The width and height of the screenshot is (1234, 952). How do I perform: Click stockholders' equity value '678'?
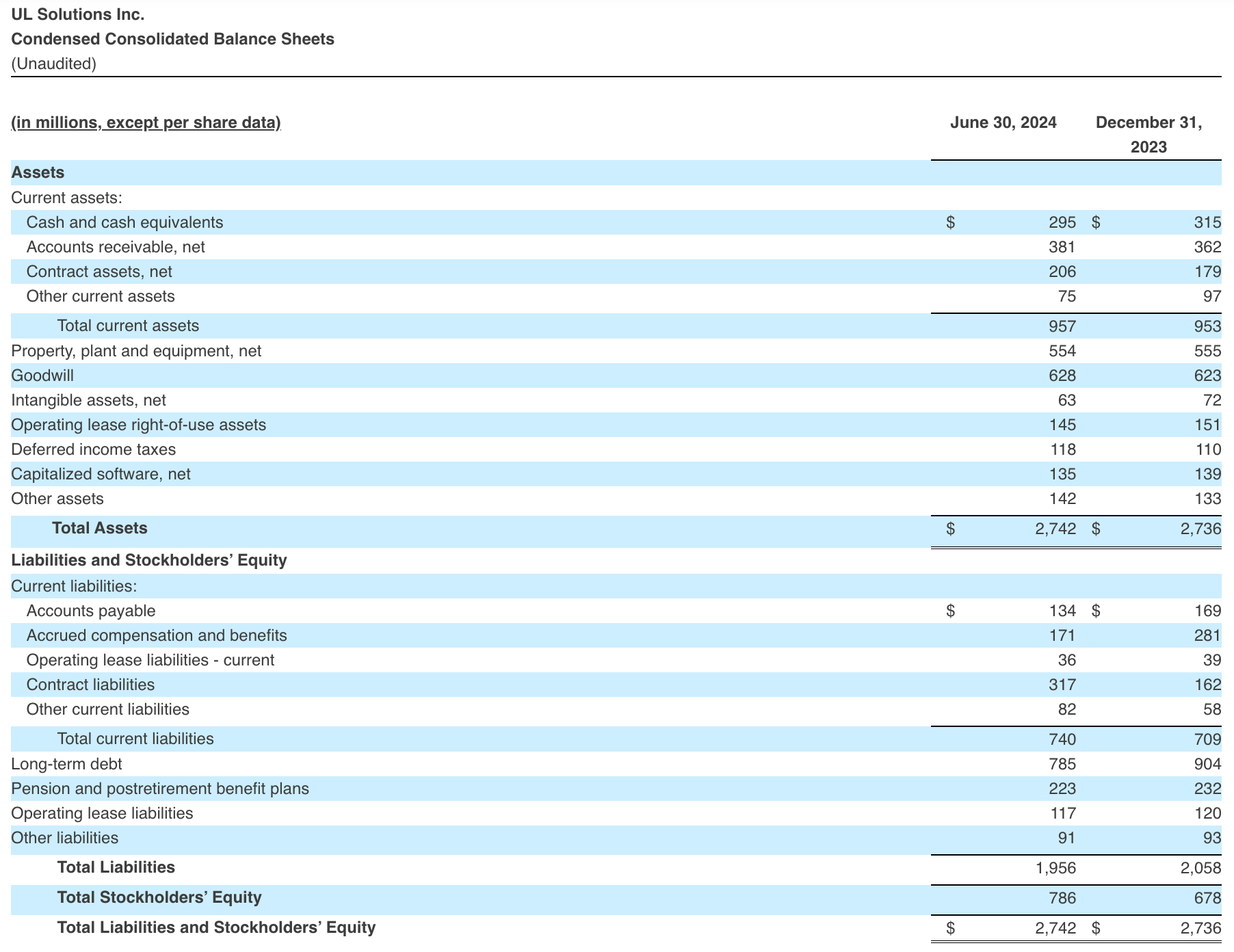coord(1208,897)
